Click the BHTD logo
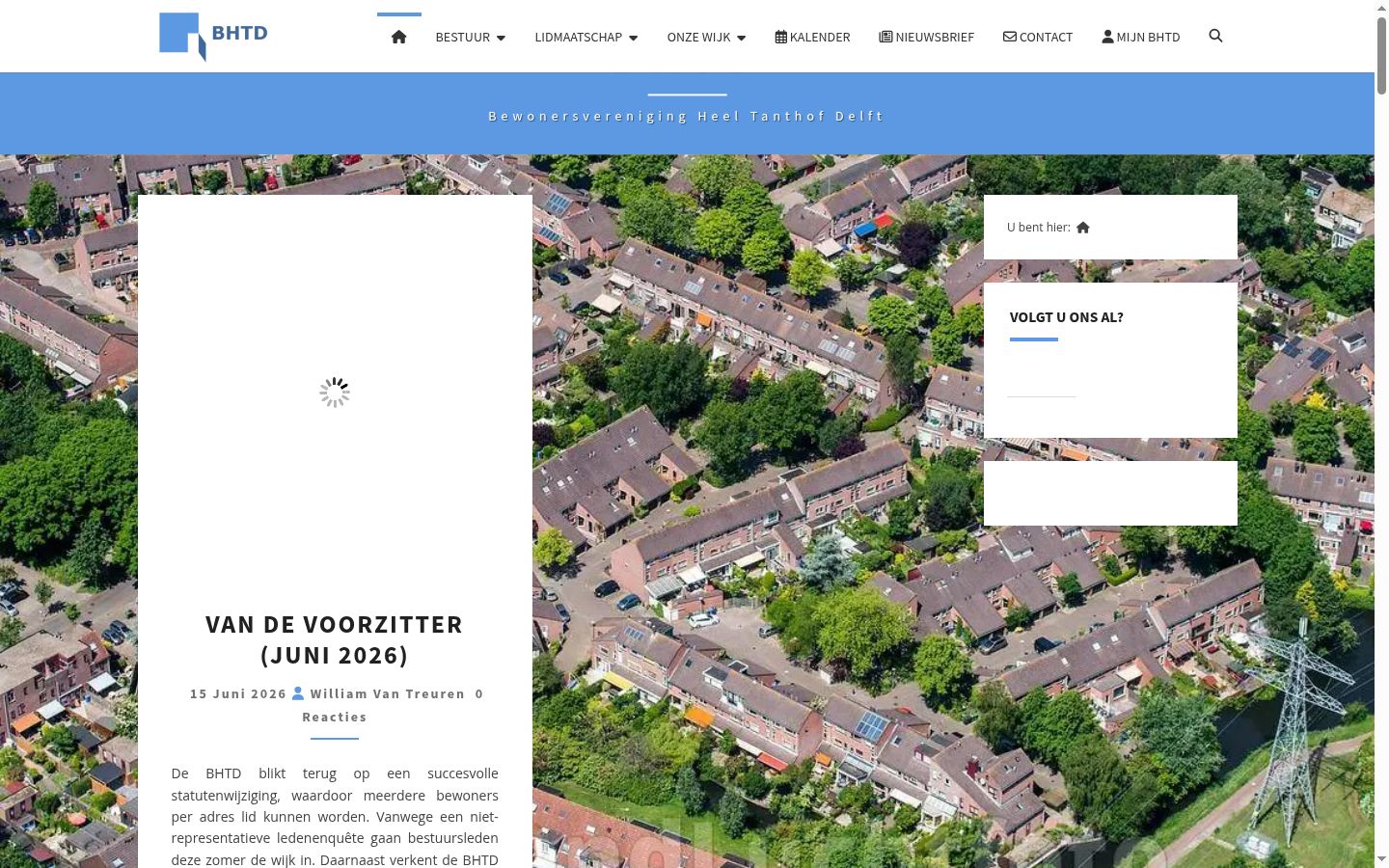1389x868 pixels. [213, 37]
